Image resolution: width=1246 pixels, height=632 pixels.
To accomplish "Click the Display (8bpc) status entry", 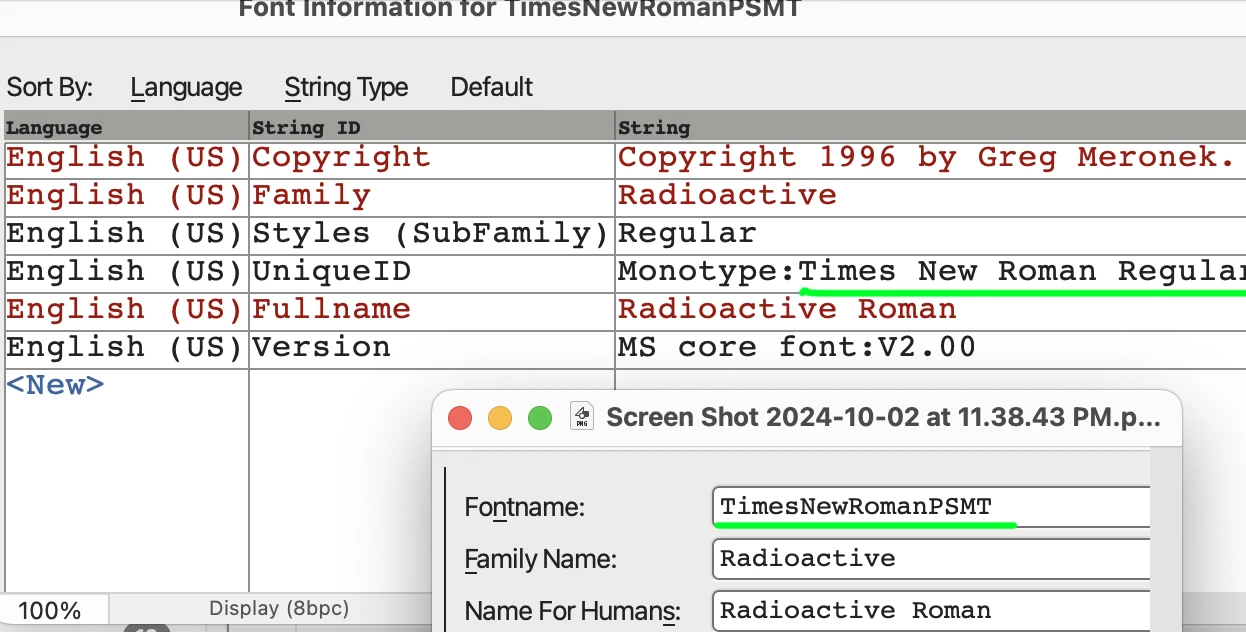I will [279, 608].
